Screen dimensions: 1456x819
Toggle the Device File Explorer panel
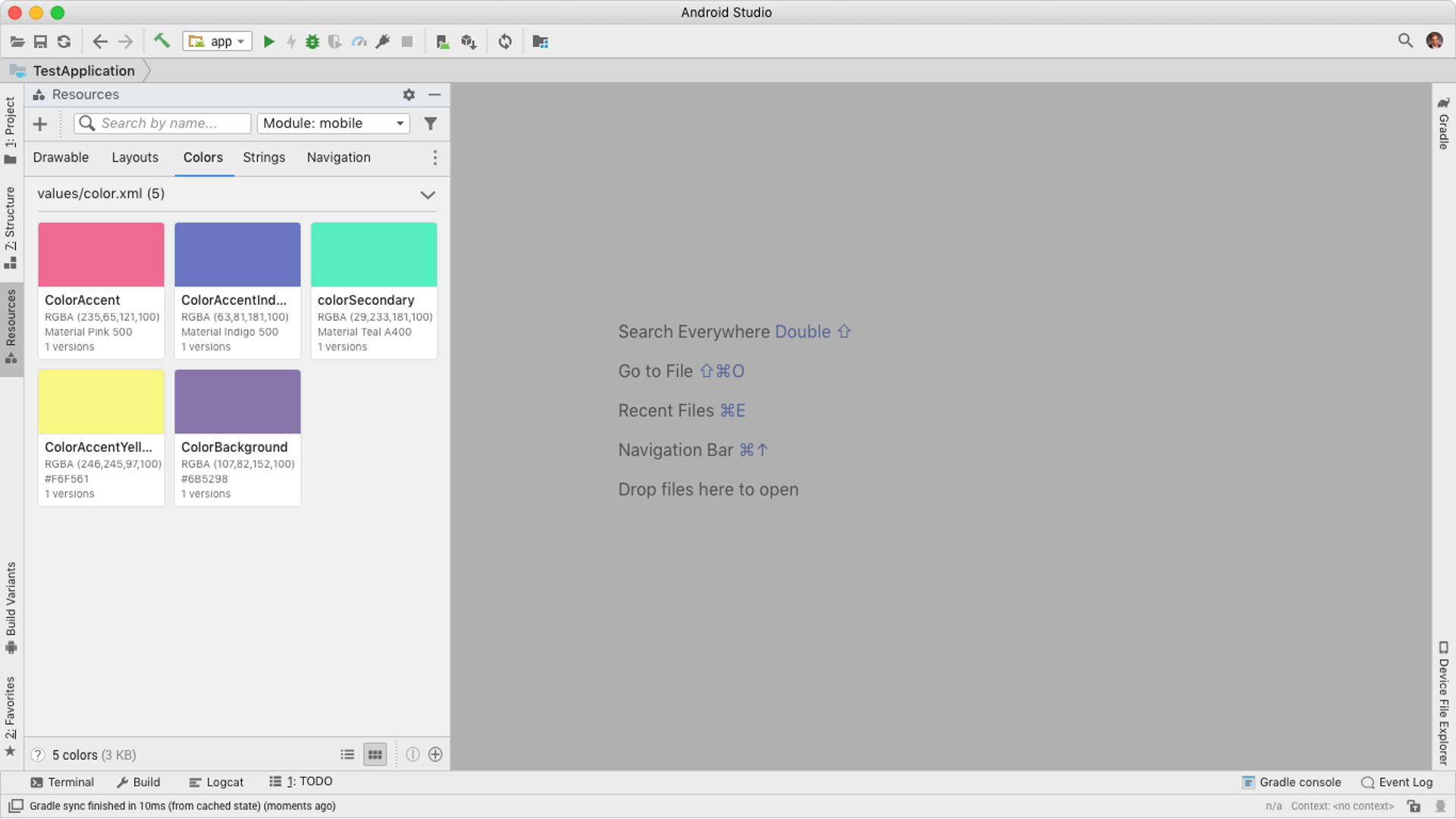point(1444,704)
